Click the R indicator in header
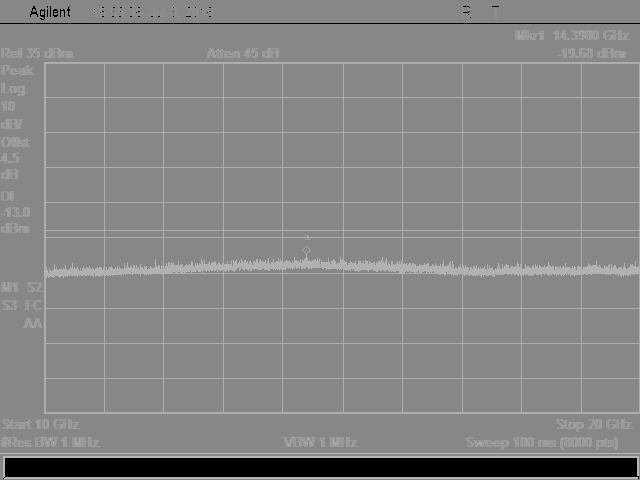 pos(467,12)
